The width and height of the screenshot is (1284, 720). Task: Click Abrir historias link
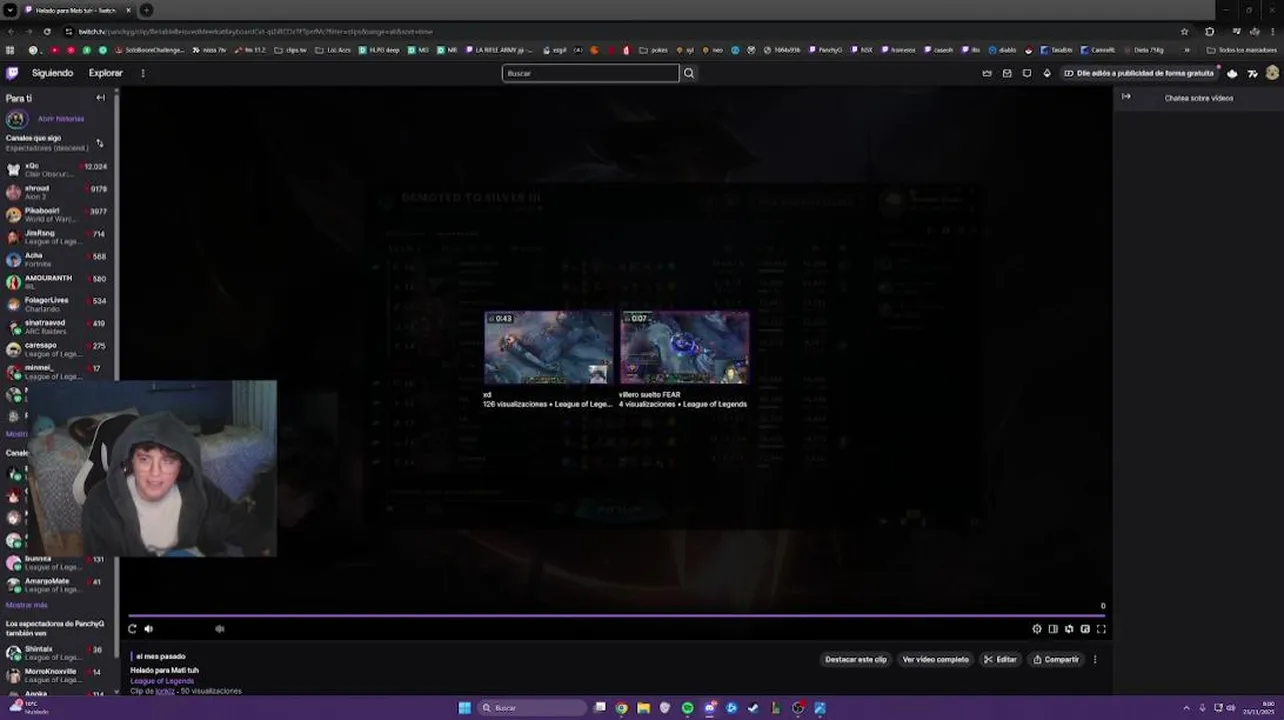(x=61, y=119)
